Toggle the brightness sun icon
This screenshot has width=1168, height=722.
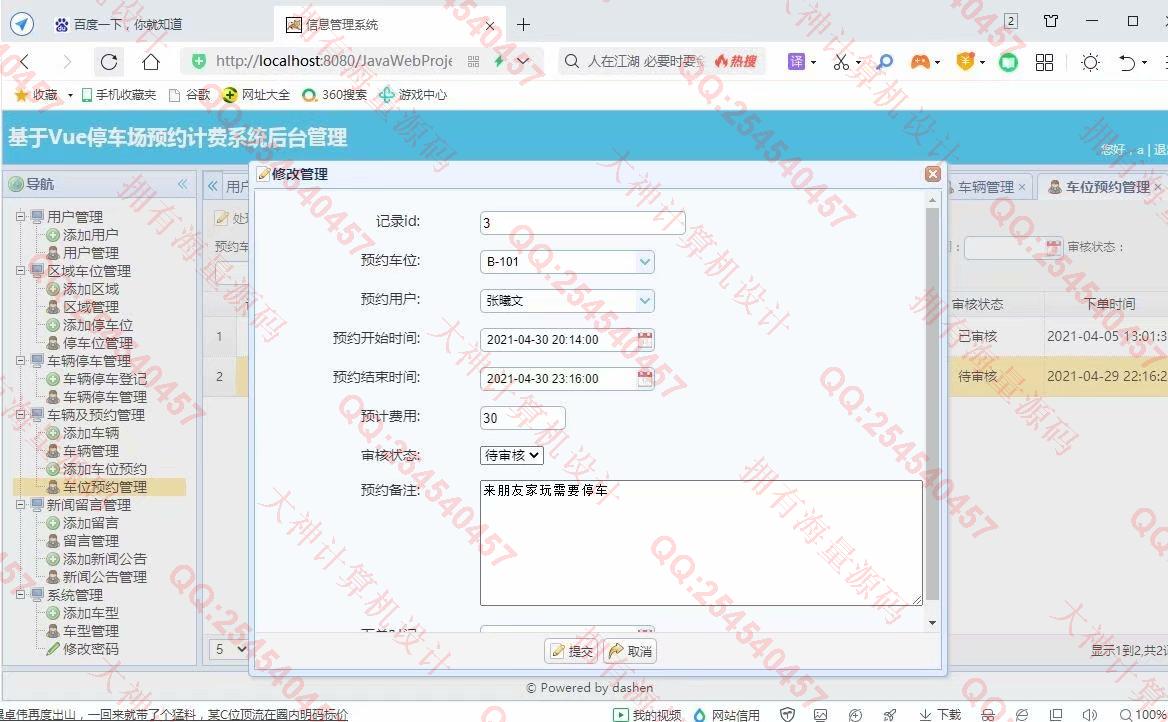[x=1090, y=63]
